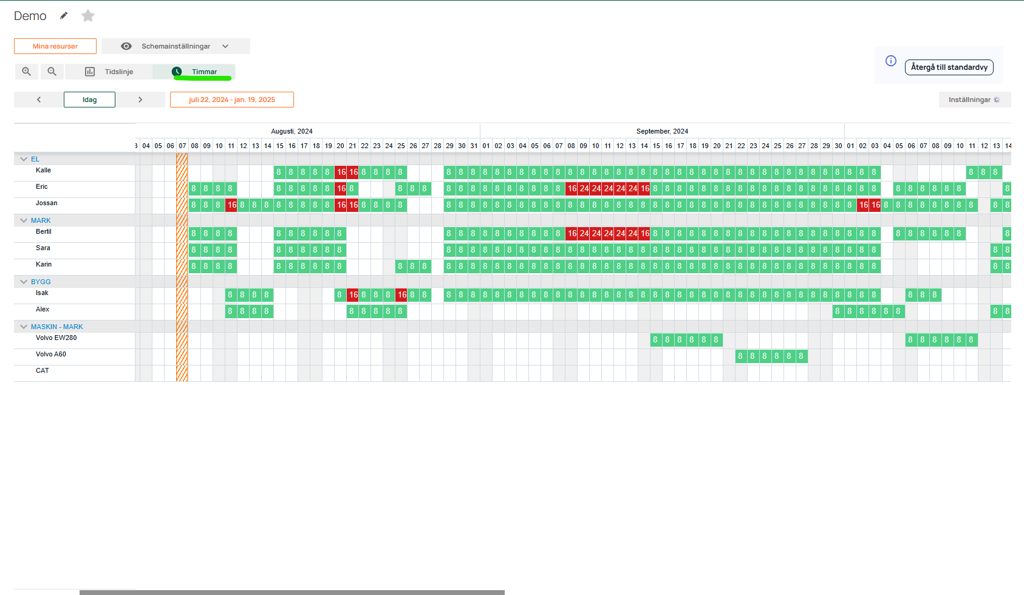
Task: Open the date range field juli 22, 2024
Action: tap(231, 100)
